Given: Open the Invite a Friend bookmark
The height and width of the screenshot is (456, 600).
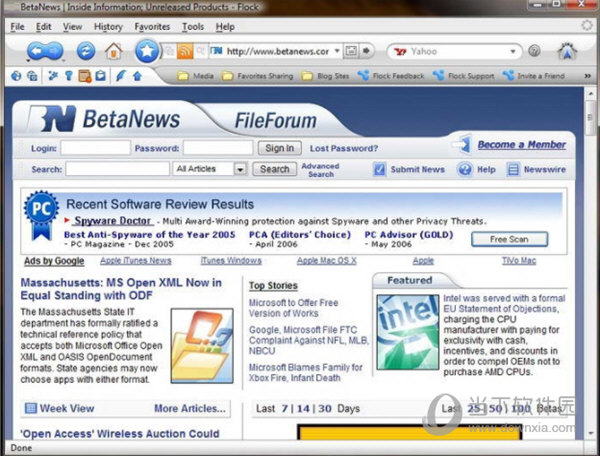Looking at the screenshot, I should click(534, 76).
